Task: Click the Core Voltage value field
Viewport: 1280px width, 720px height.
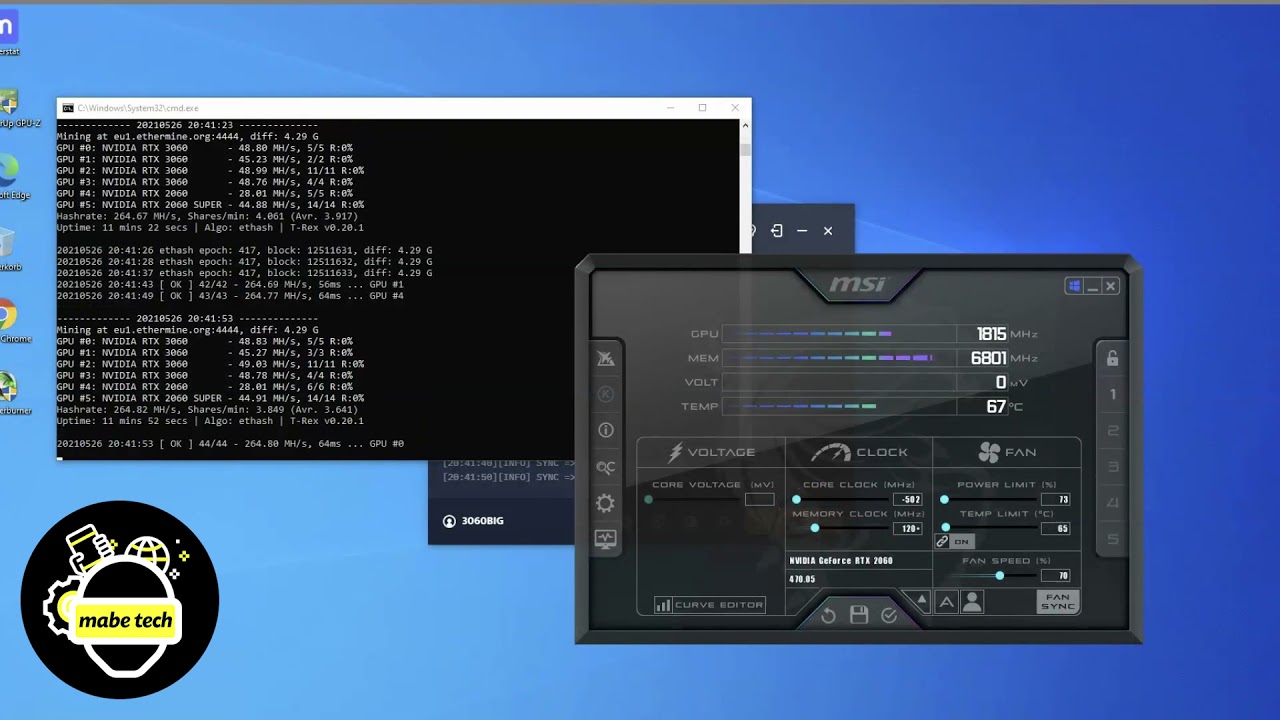Action: 759,499
